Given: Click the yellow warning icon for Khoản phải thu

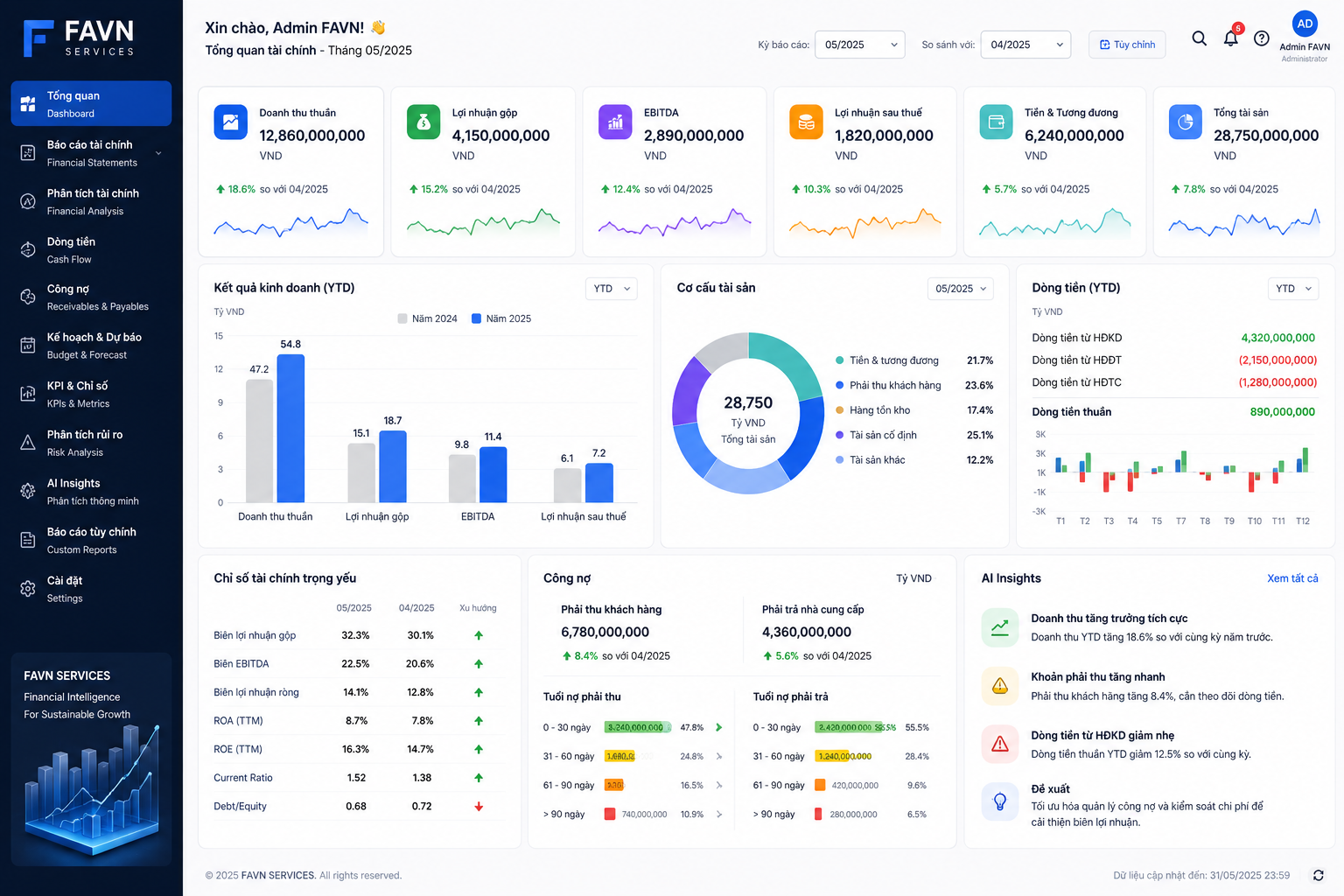Looking at the screenshot, I should pos(1000,686).
